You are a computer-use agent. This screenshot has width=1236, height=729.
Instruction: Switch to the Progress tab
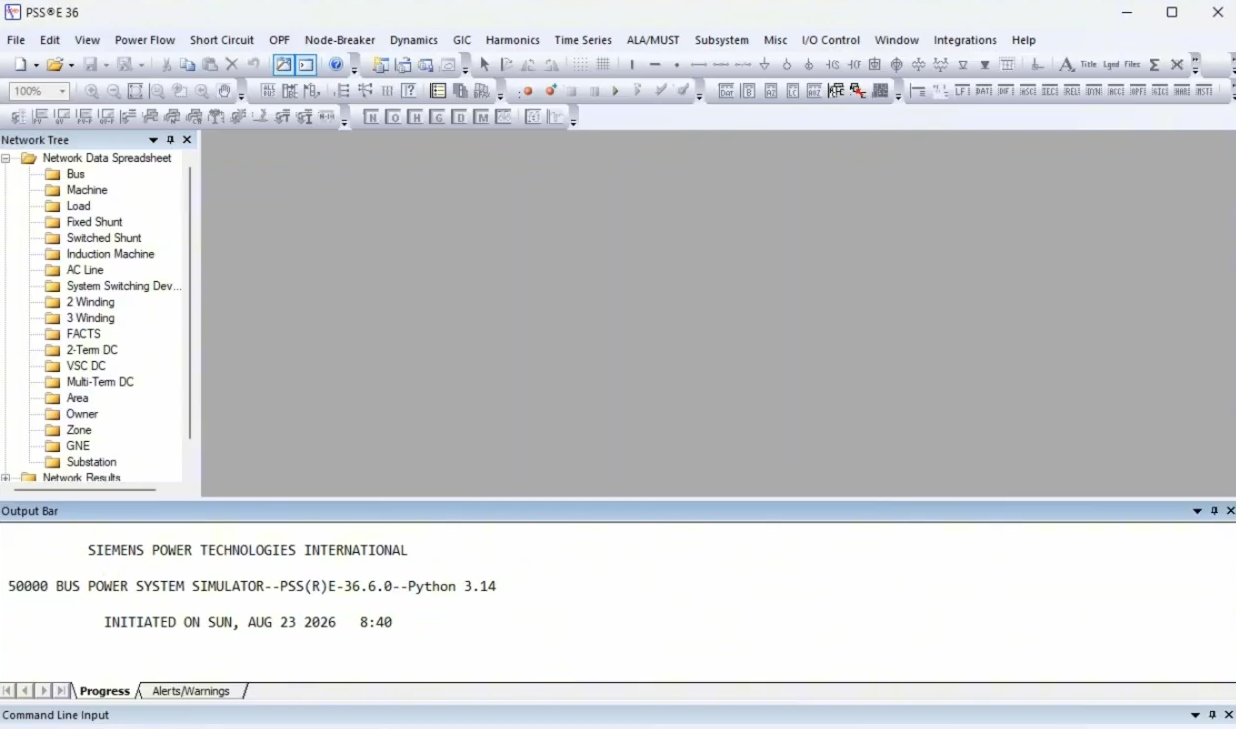point(105,691)
